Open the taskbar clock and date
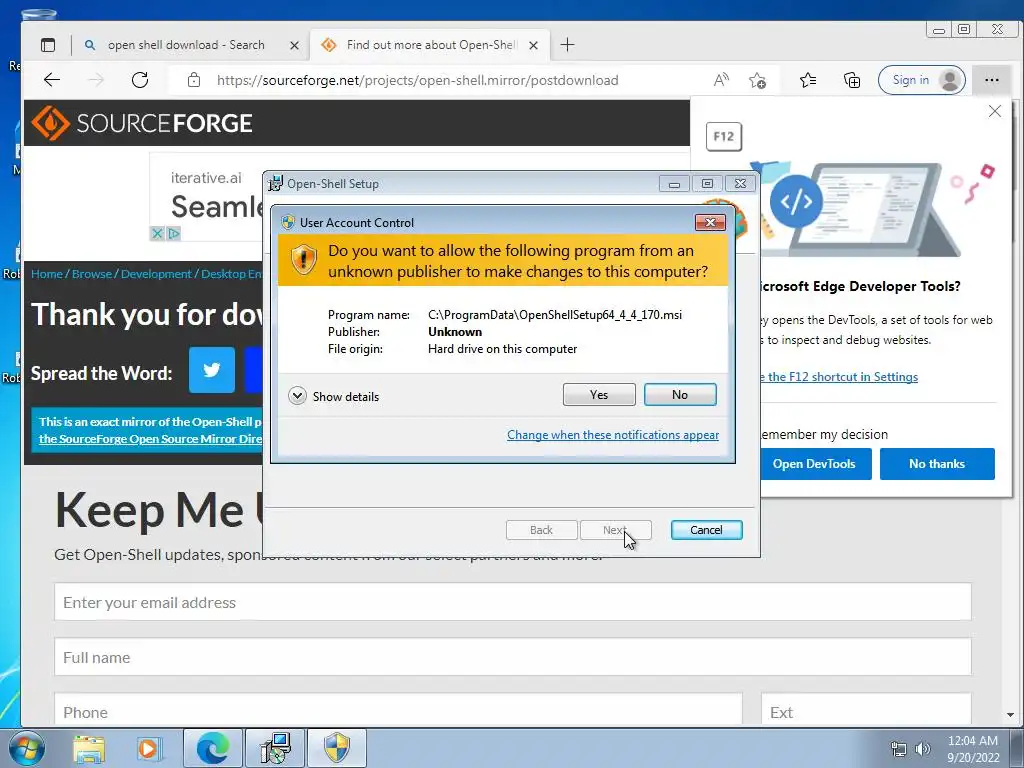 click(973, 749)
